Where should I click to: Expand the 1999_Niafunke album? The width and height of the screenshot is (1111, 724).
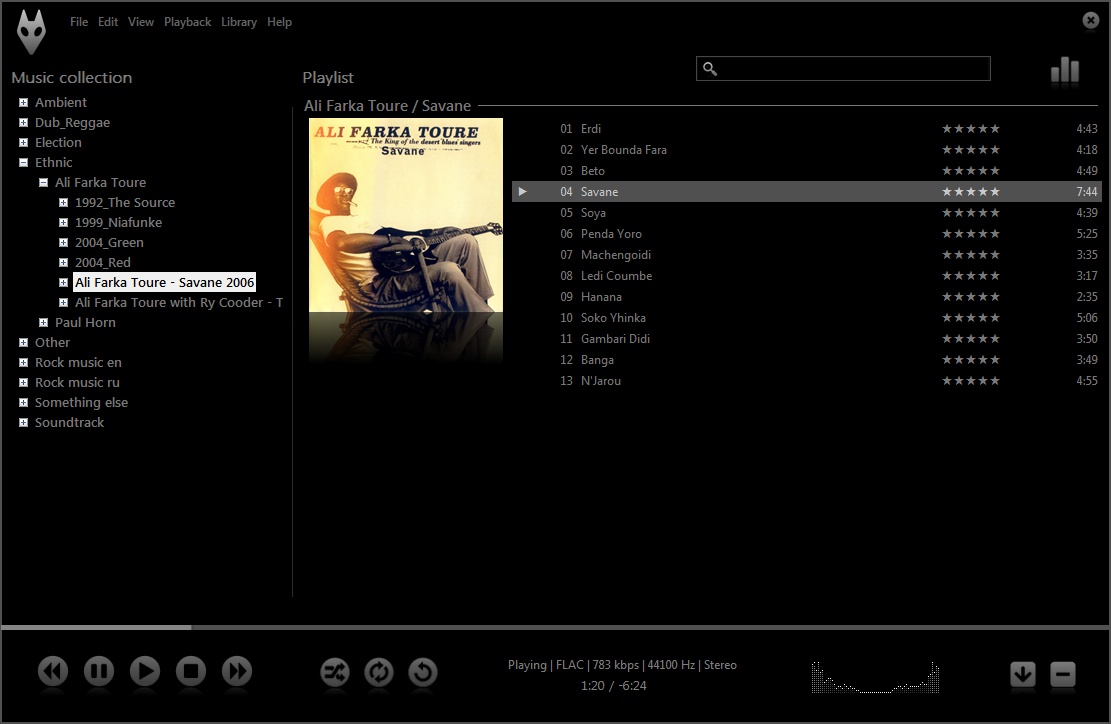coord(63,222)
